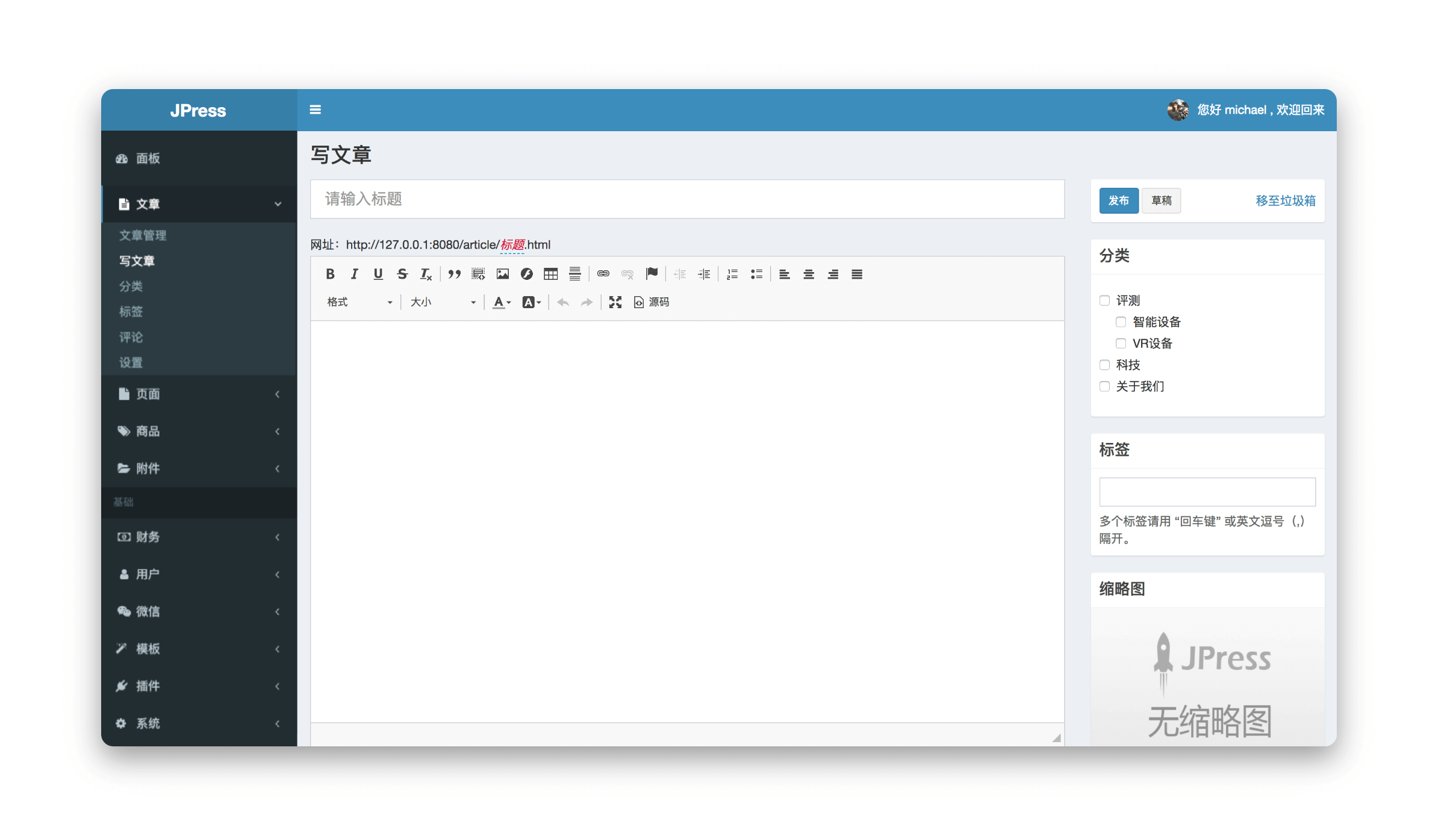Click the Italic formatting icon
This screenshot has width=1456, height=833.
(x=355, y=273)
